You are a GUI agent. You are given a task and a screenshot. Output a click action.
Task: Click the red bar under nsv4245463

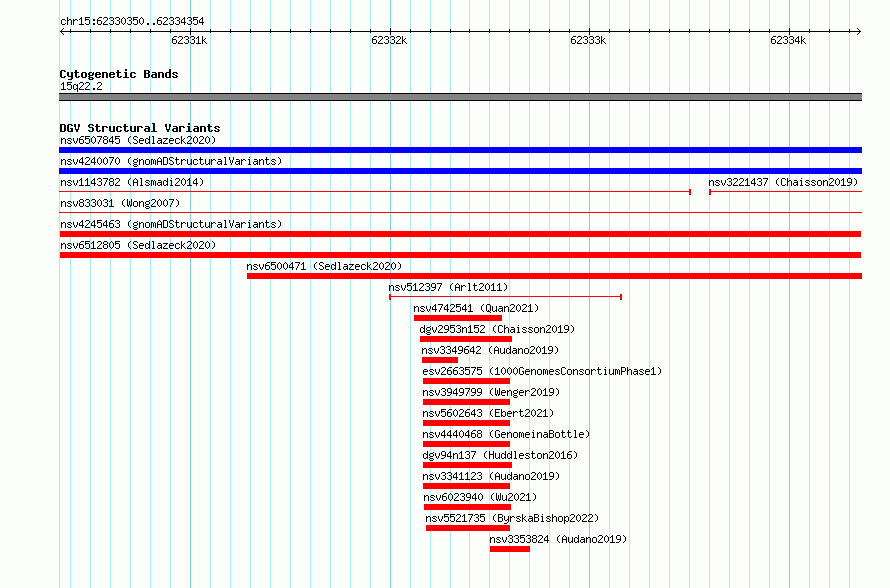[x=460, y=234]
